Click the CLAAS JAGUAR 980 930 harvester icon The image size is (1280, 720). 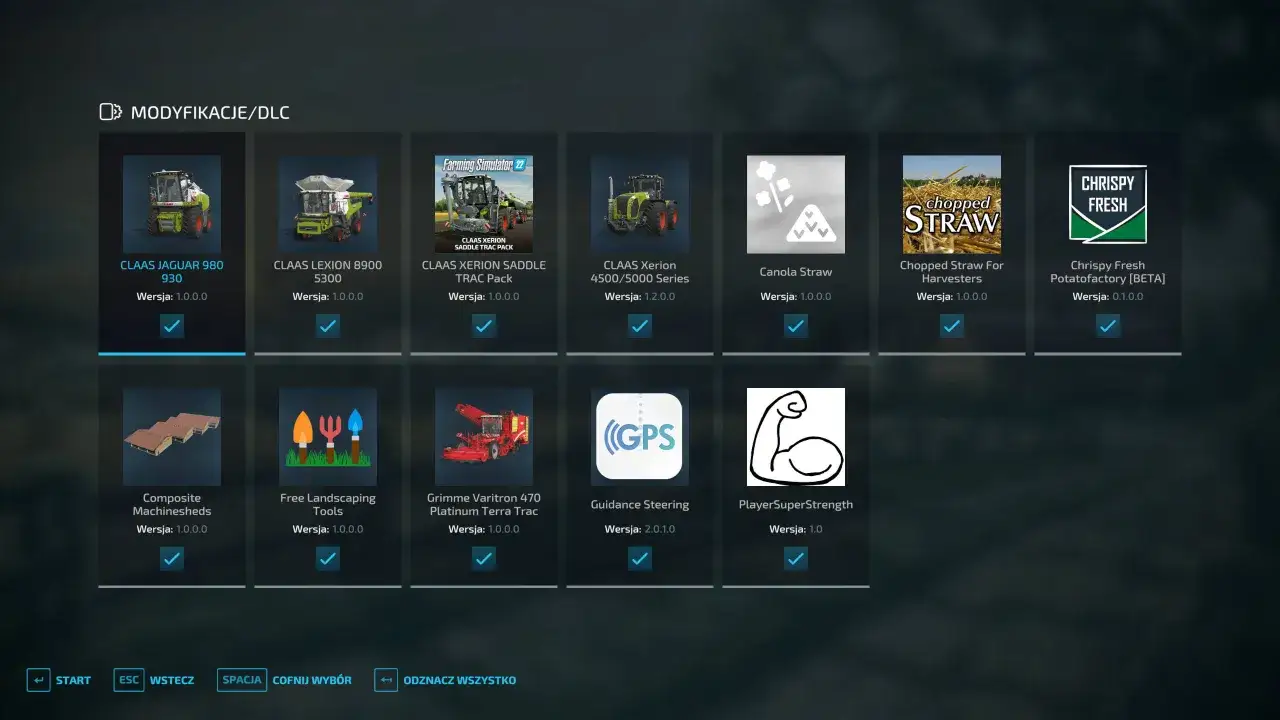click(172, 204)
